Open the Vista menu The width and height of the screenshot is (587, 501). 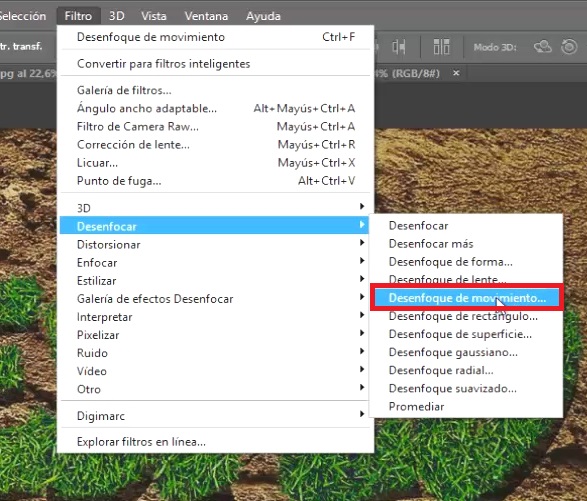154,16
